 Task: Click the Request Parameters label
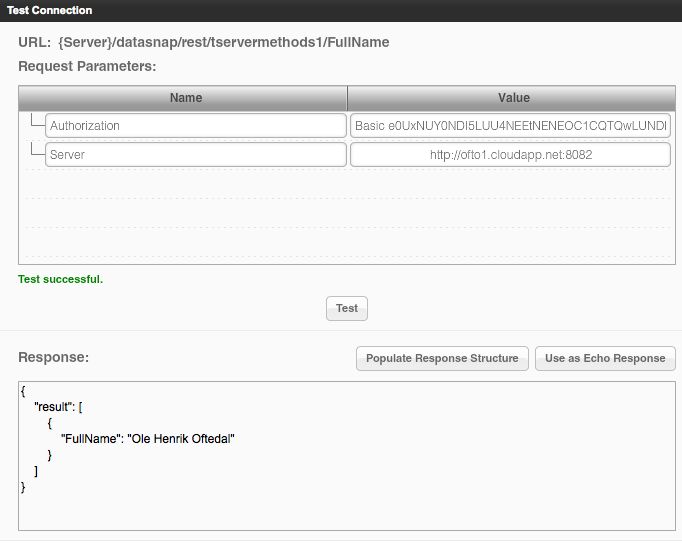click(x=87, y=66)
